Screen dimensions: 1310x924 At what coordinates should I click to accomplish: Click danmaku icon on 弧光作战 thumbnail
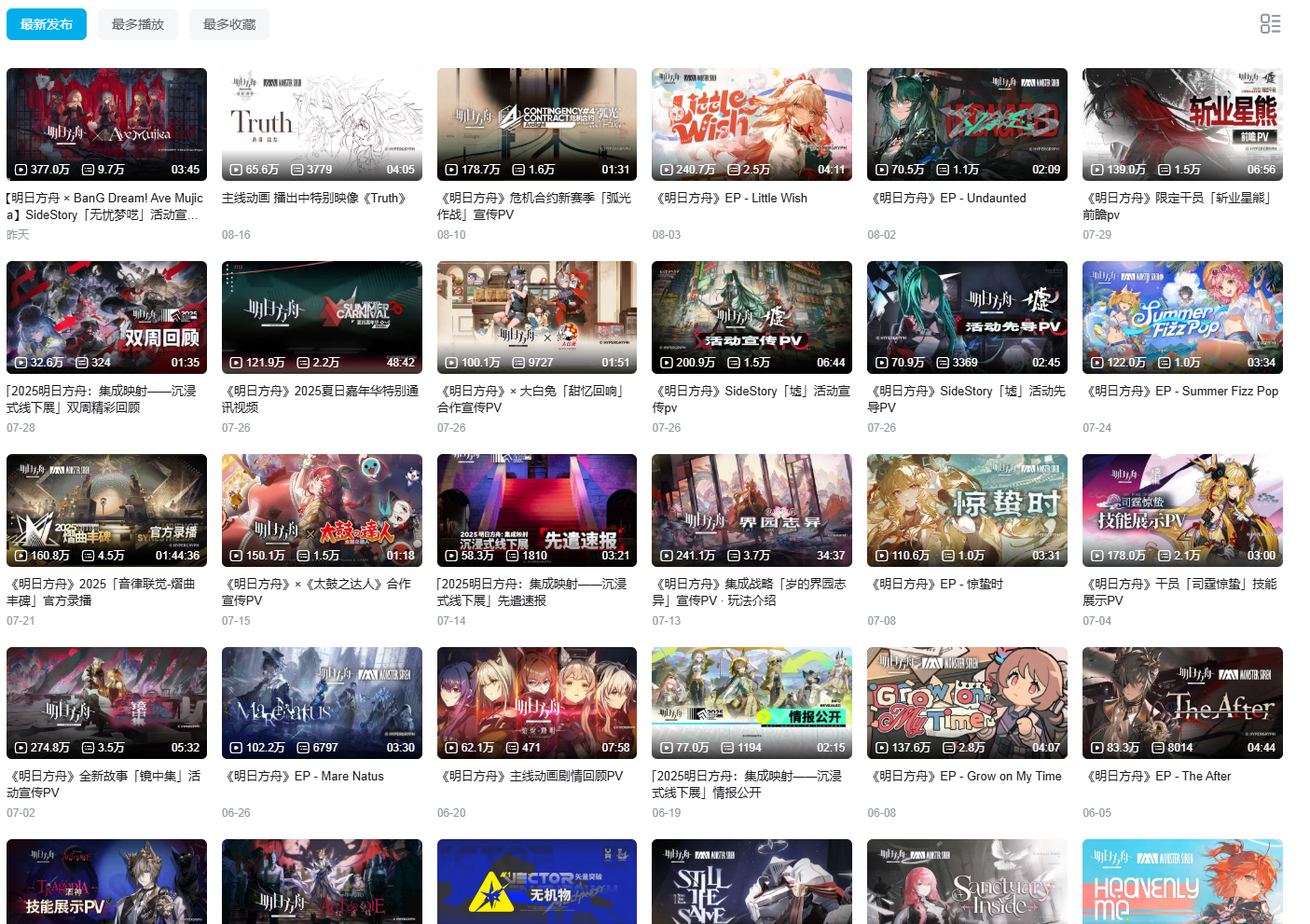click(517, 170)
